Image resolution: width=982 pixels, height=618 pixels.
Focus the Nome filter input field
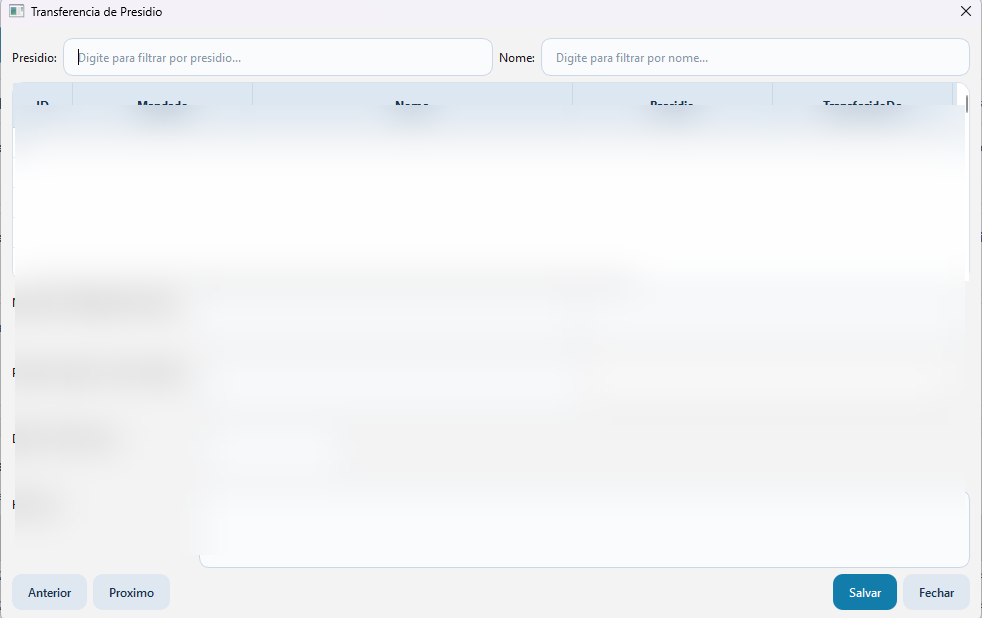755,58
